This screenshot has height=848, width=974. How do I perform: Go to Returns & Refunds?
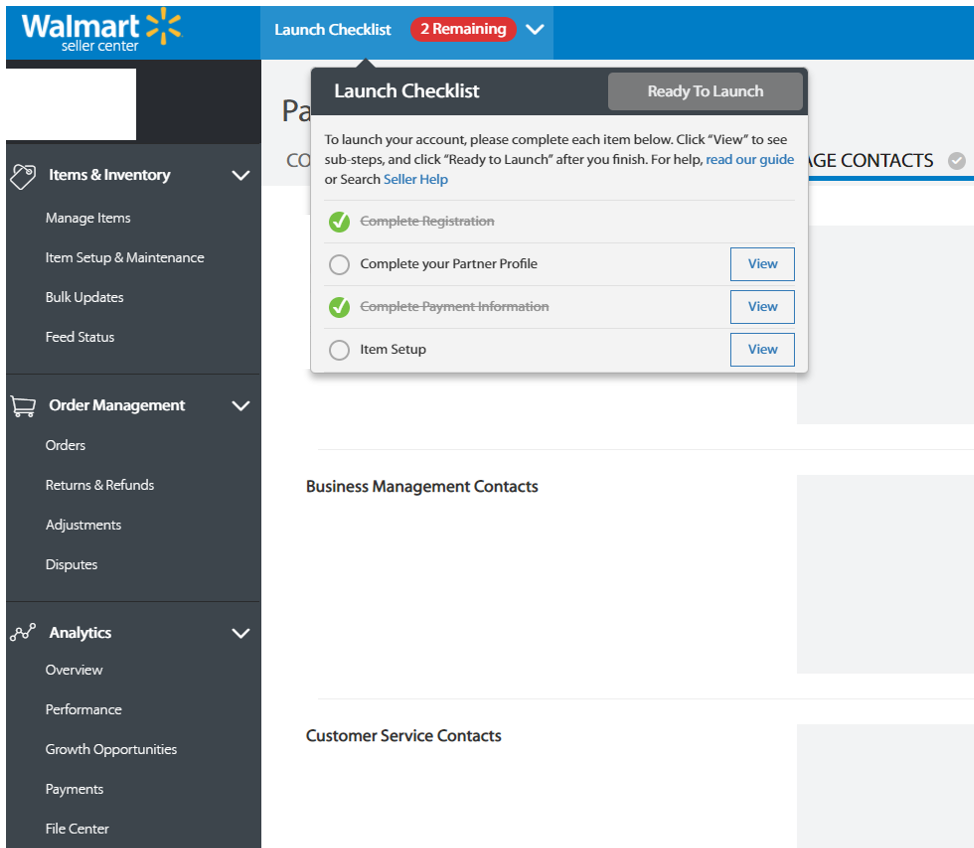[x=99, y=485]
